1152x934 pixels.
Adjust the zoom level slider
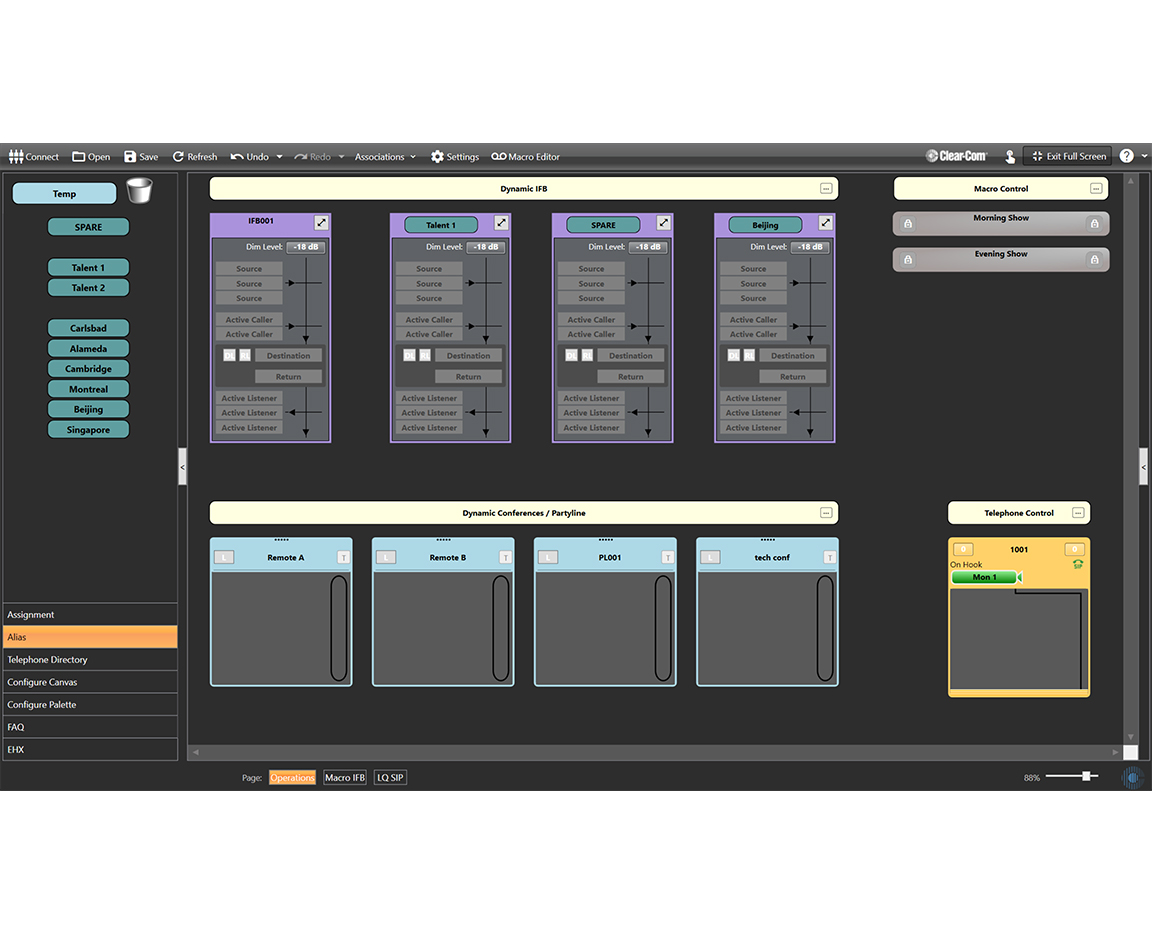1085,776
